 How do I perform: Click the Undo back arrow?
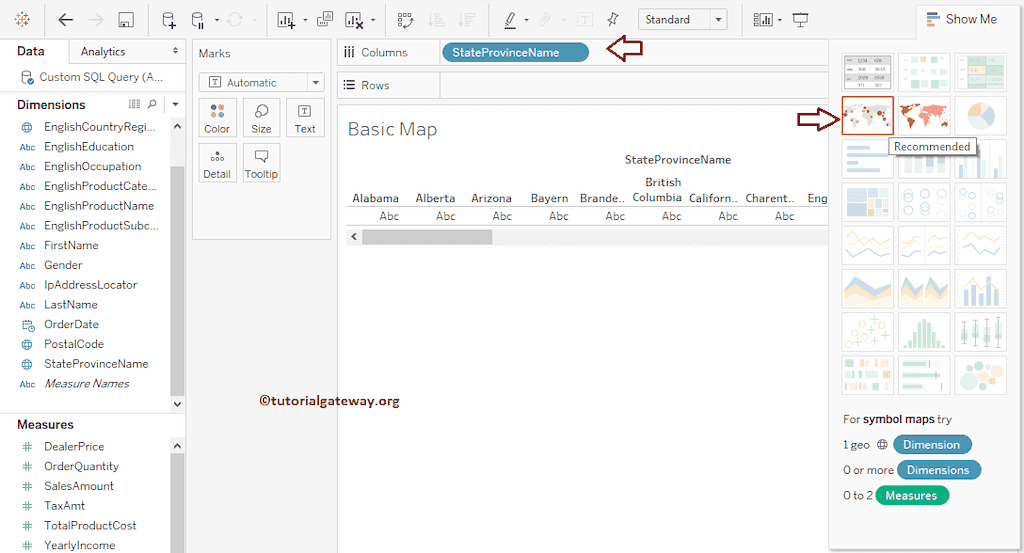click(x=65, y=20)
